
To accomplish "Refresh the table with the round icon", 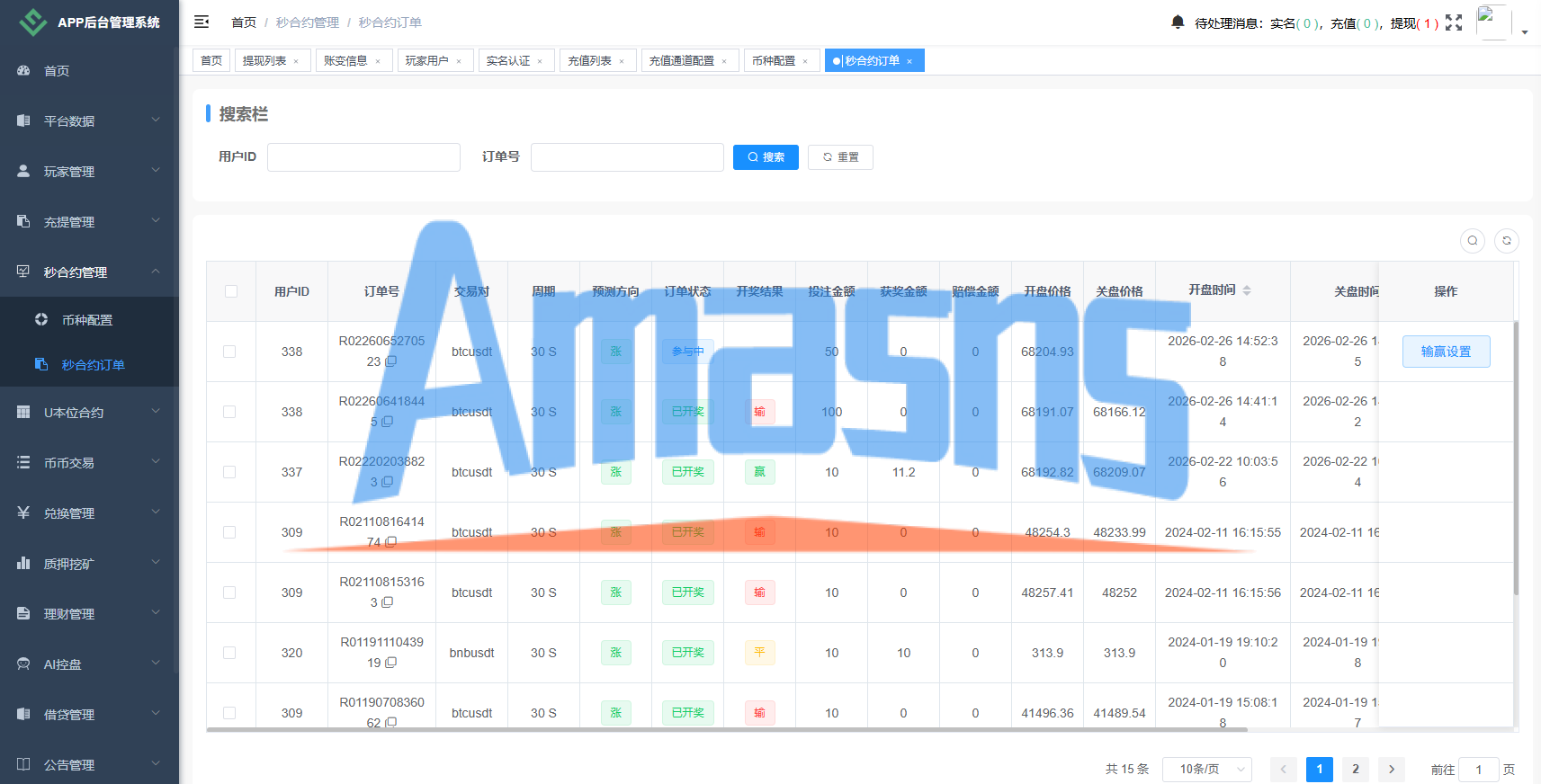I will click(x=1507, y=241).
